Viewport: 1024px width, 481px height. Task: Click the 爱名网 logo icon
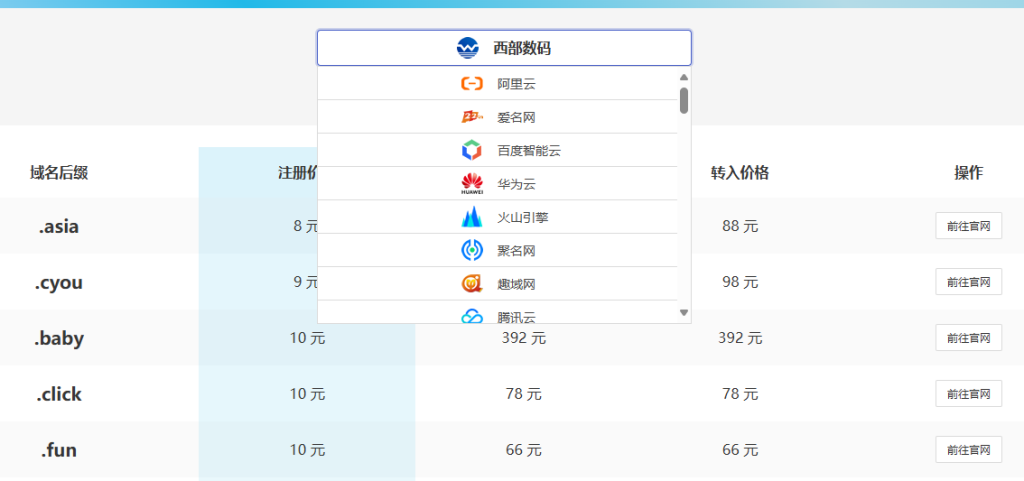click(472, 117)
